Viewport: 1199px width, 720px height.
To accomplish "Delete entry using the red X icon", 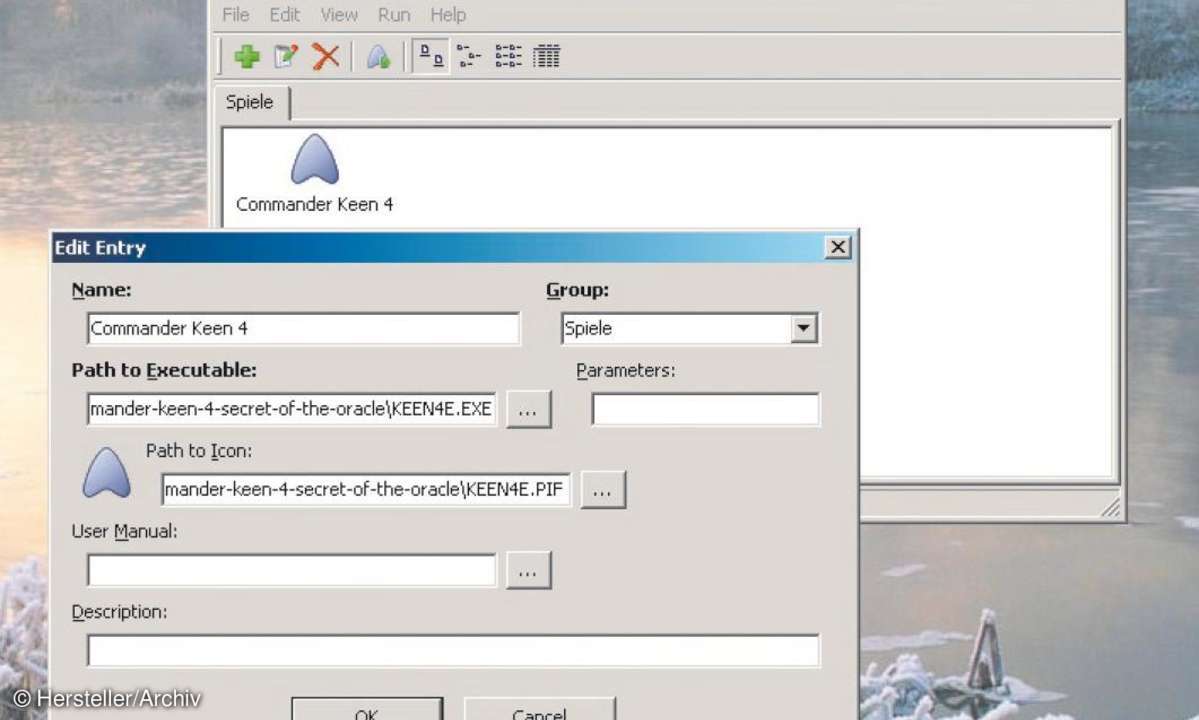I will point(326,57).
